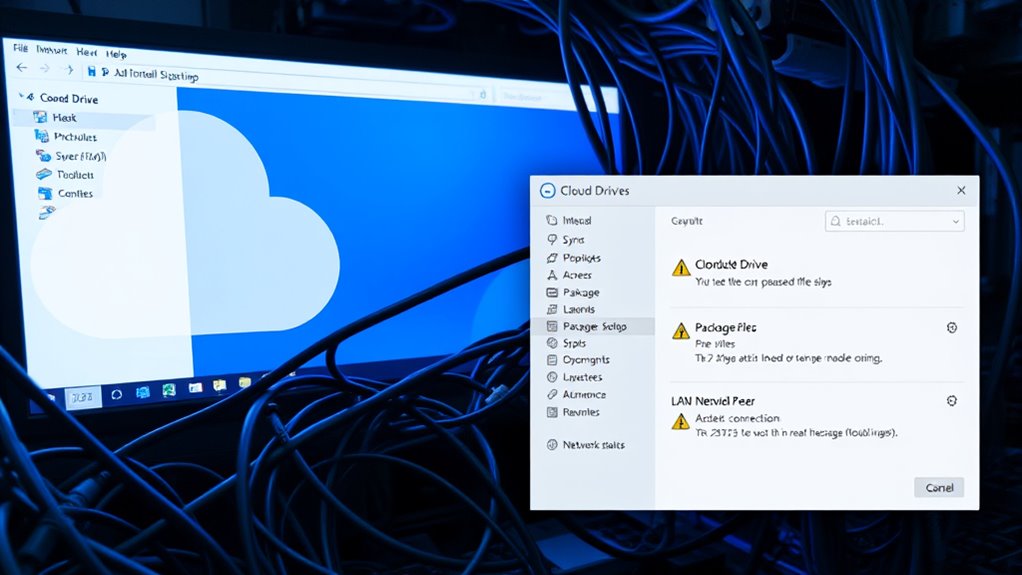This screenshot has height=575, width=1022.
Task: Click the LAN Nervicl Peer heading
Action: 713,401
